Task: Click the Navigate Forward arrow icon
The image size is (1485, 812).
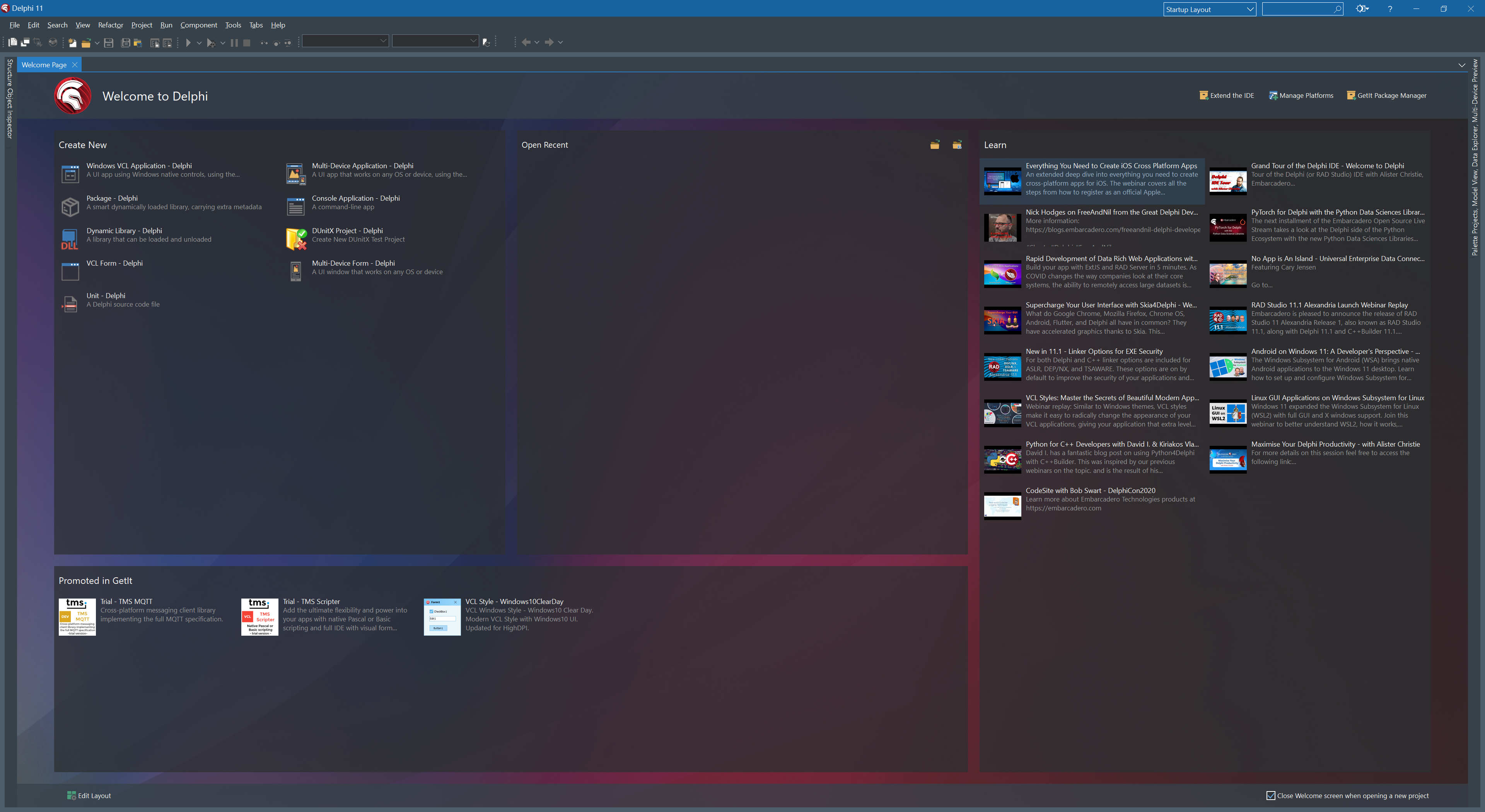Action: (550, 42)
